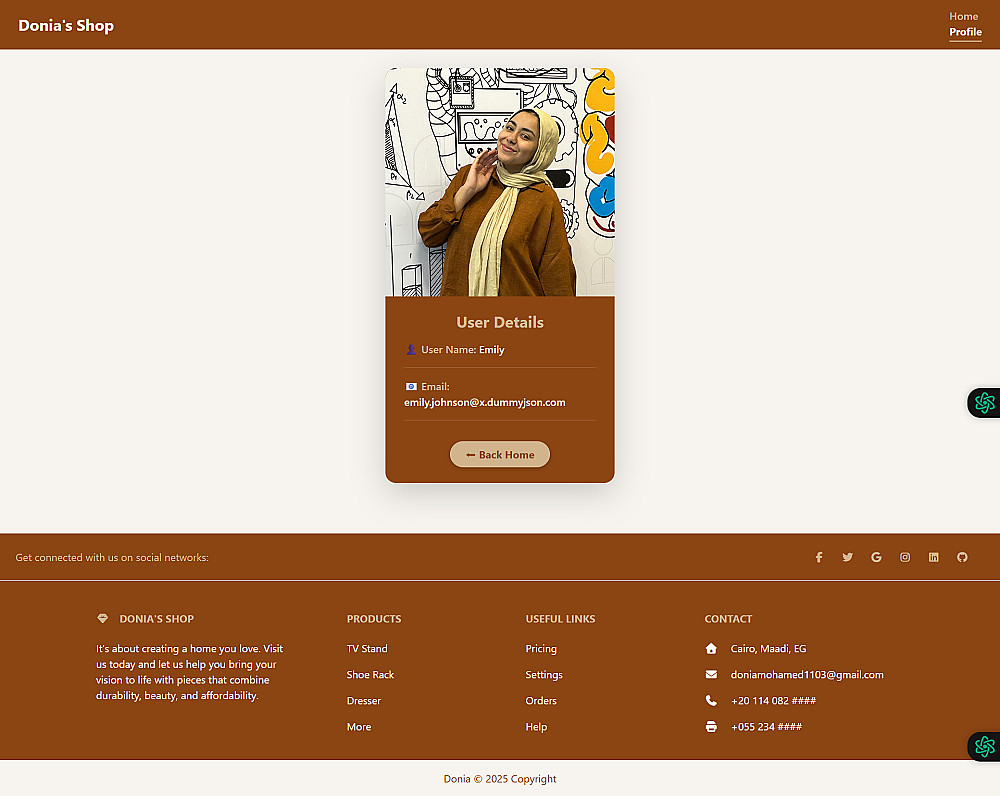Screen dimensions: 1000x796
Task: Click the ChatGPT widget beside profile card
Action: pos(984,402)
